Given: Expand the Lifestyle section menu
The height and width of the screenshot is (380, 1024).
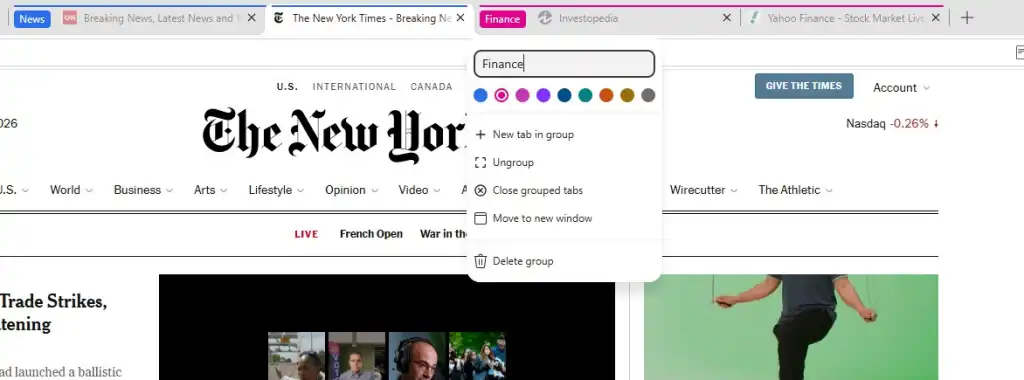Looking at the screenshot, I should point(276,190).
